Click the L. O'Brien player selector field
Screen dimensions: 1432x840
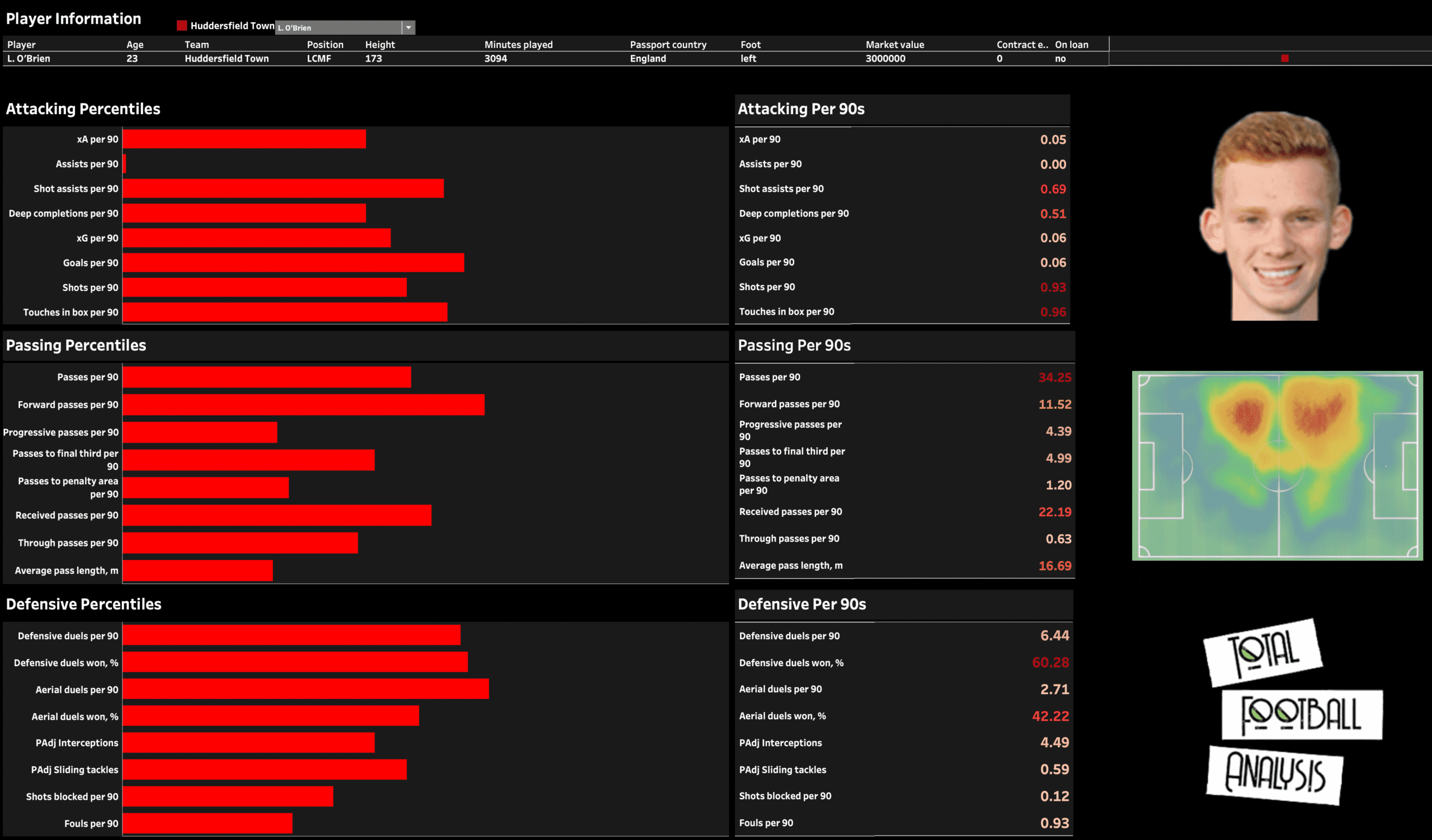tap(338, 27)
